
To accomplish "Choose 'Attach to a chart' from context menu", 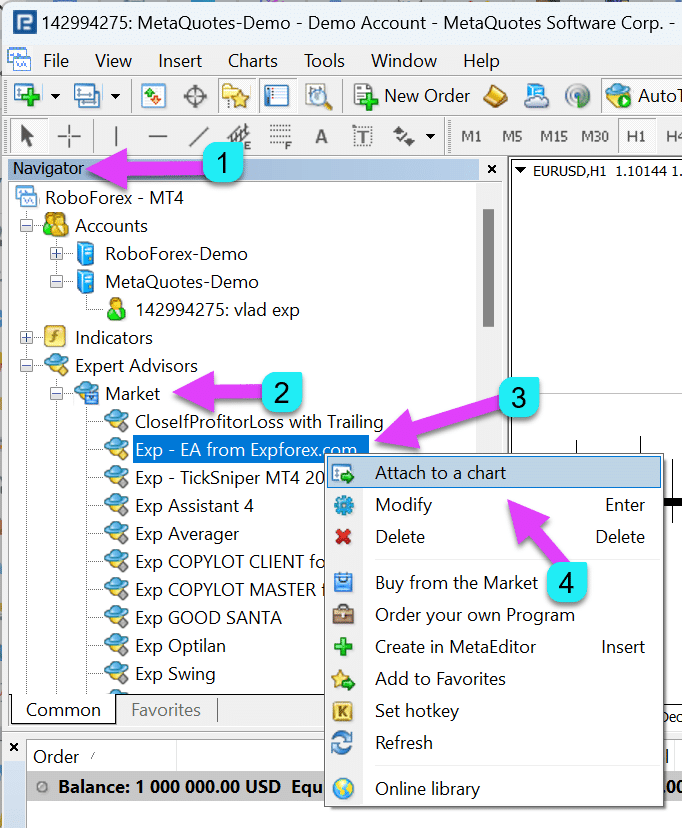I will (440, 473).
